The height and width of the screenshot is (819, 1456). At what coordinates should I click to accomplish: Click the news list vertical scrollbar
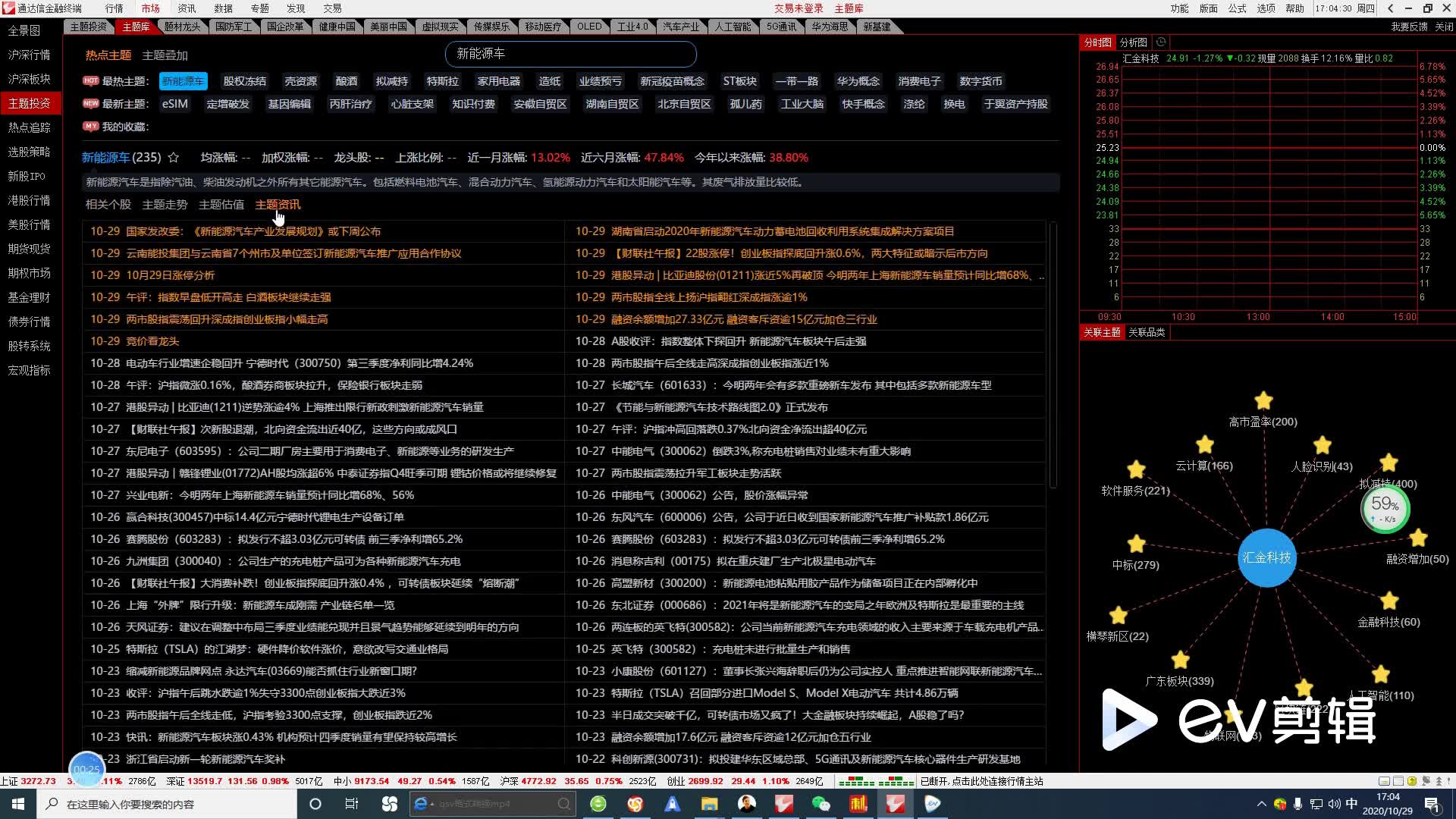click(x=1053, y=355)
